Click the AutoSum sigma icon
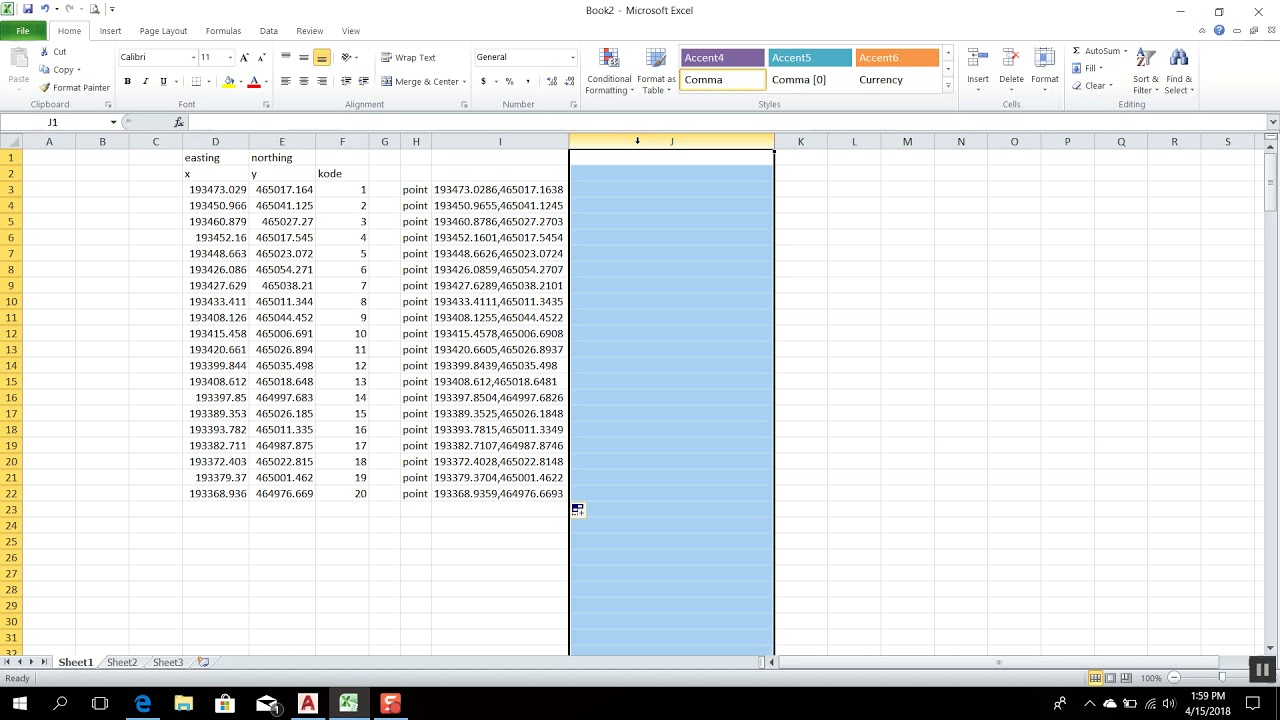 pos(1076,51)
